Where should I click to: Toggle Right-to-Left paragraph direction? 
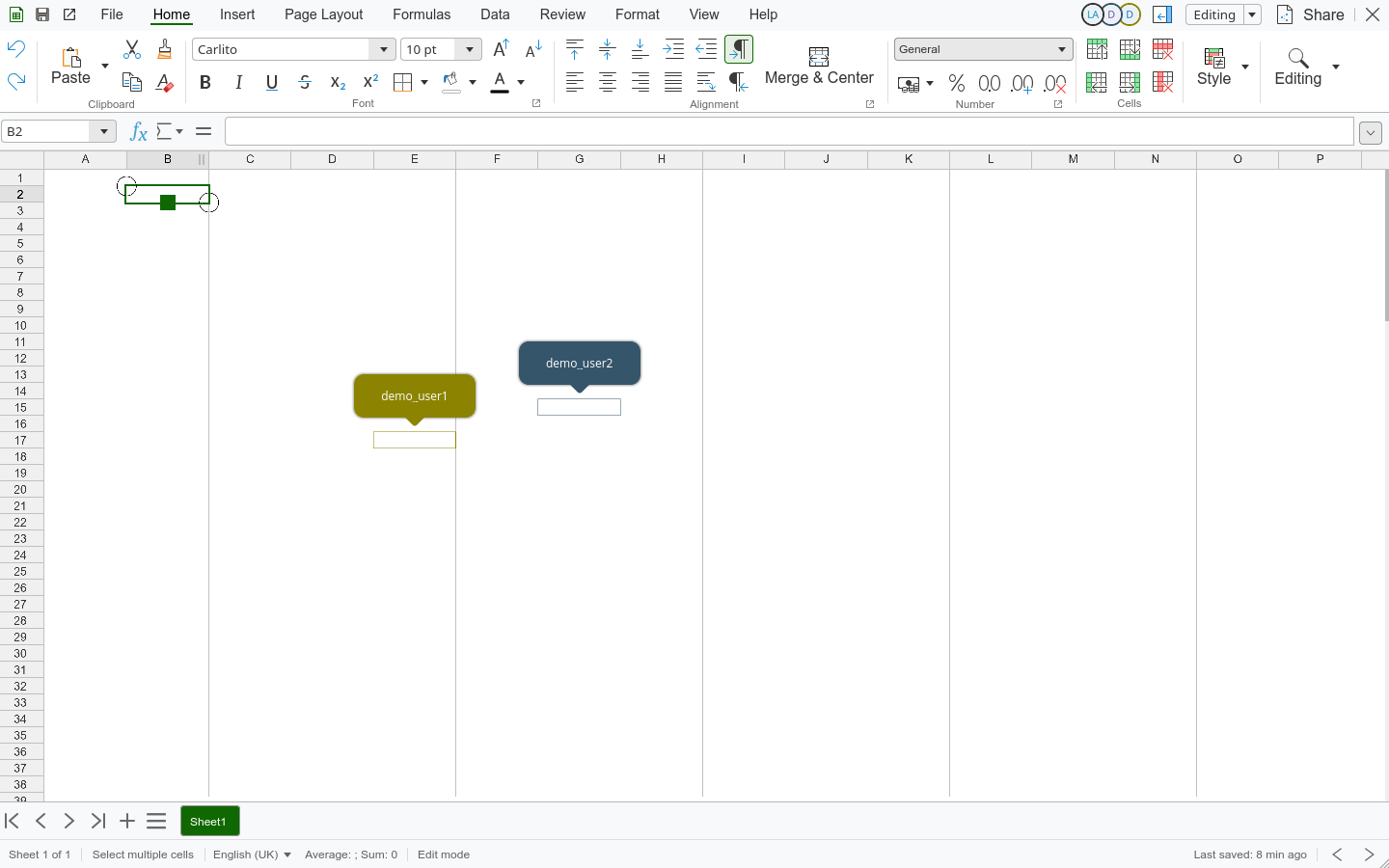coord(739,83)
